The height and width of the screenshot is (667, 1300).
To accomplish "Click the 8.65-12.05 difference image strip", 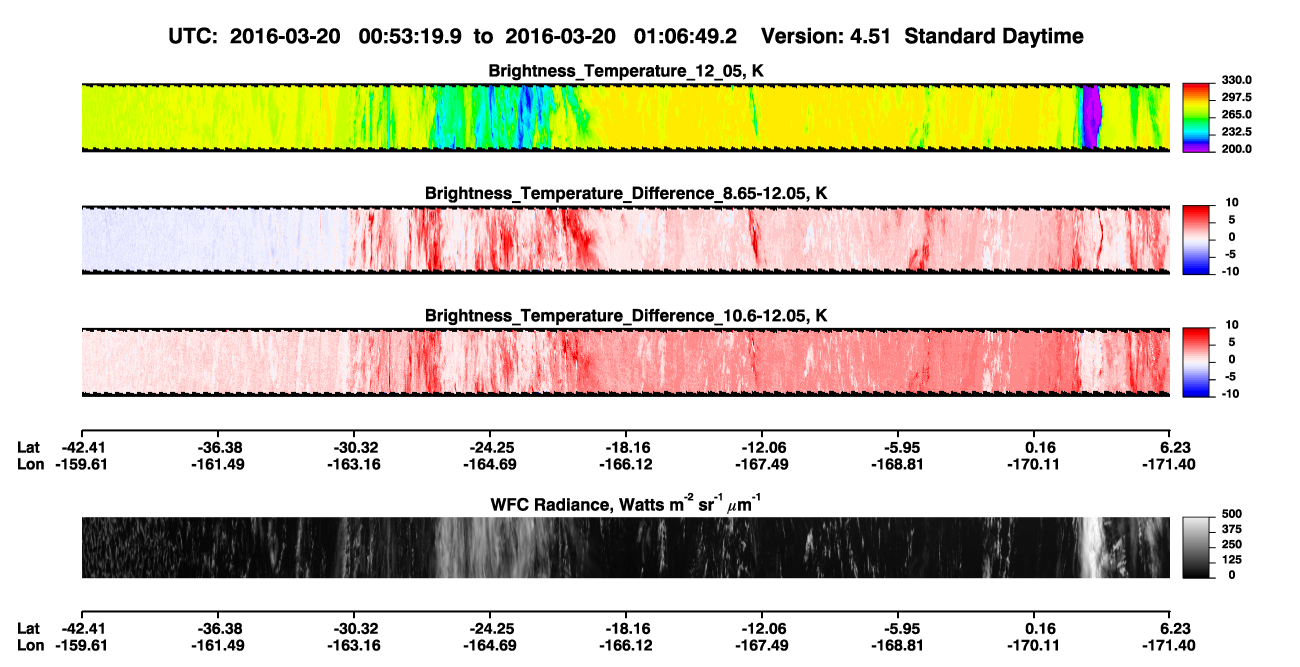I will click(x=625, y=240).
